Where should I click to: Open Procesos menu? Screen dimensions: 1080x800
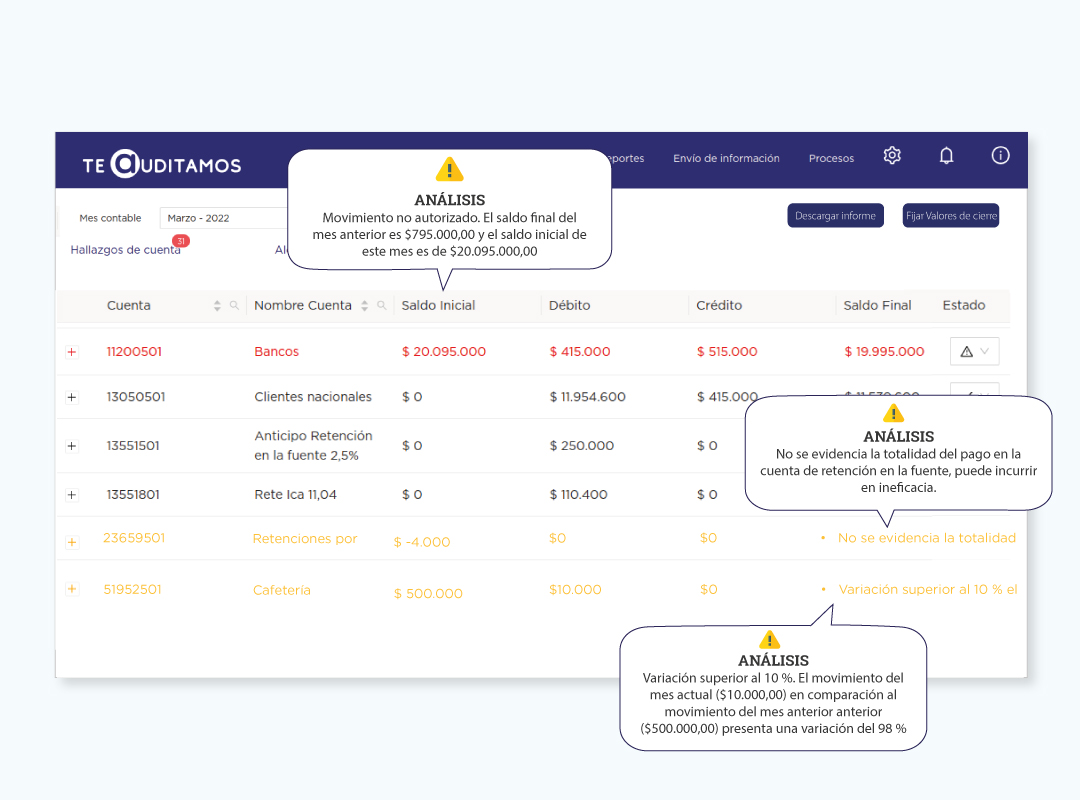(x=831, y=158)
